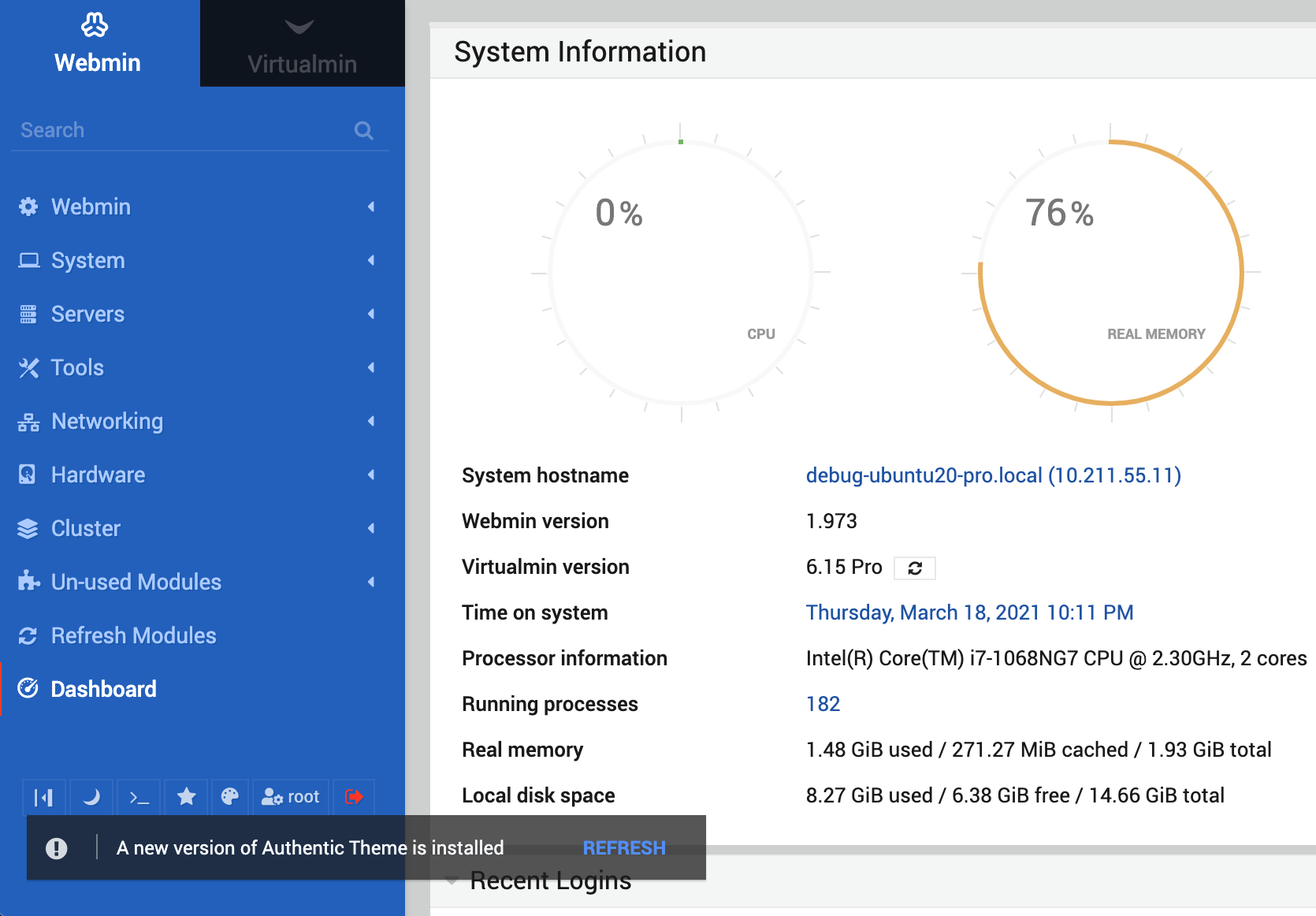Open favorites with the star icon

pyautogui.click(x=186, y=797)
